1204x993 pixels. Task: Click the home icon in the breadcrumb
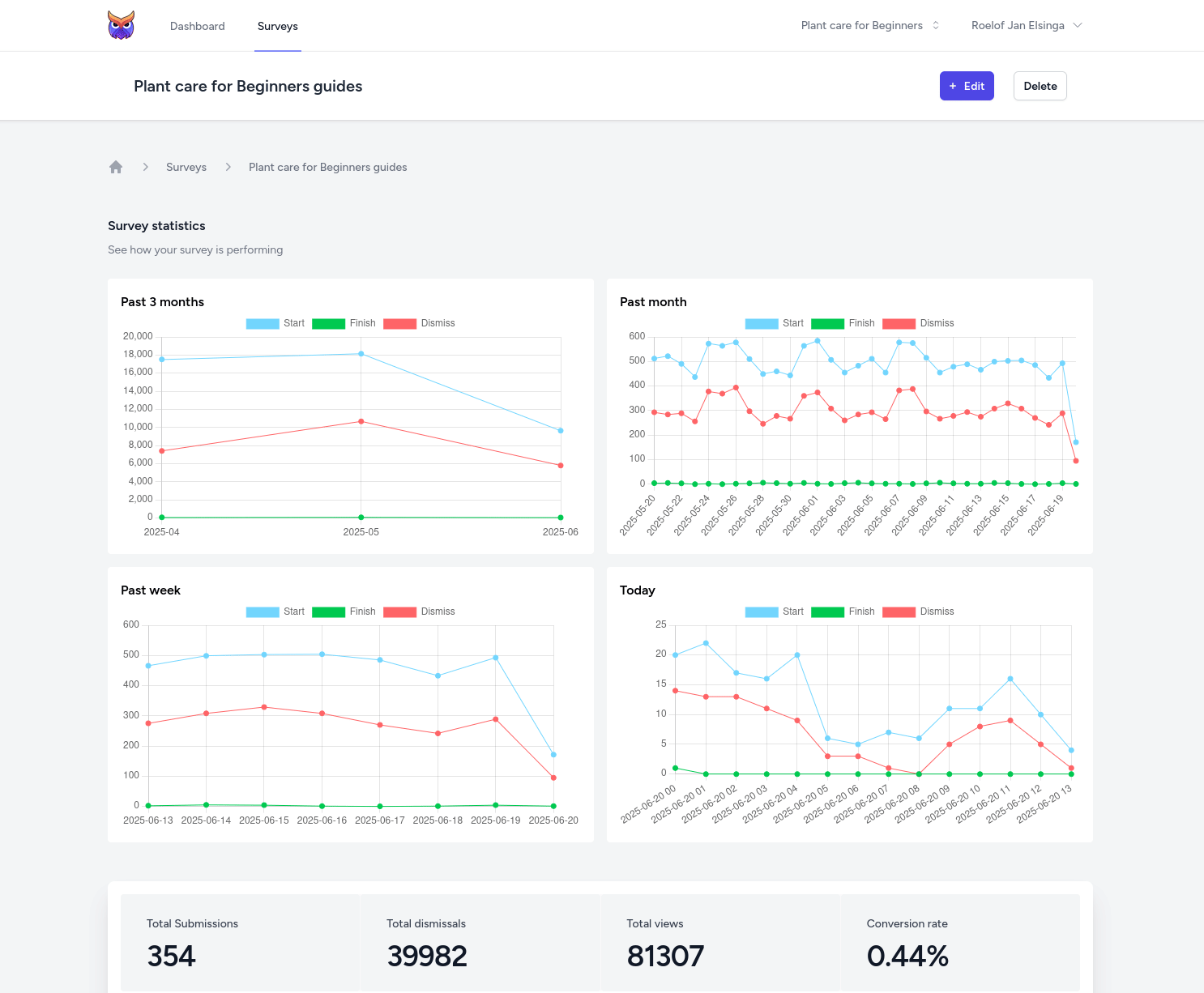(x=116, y=166)
